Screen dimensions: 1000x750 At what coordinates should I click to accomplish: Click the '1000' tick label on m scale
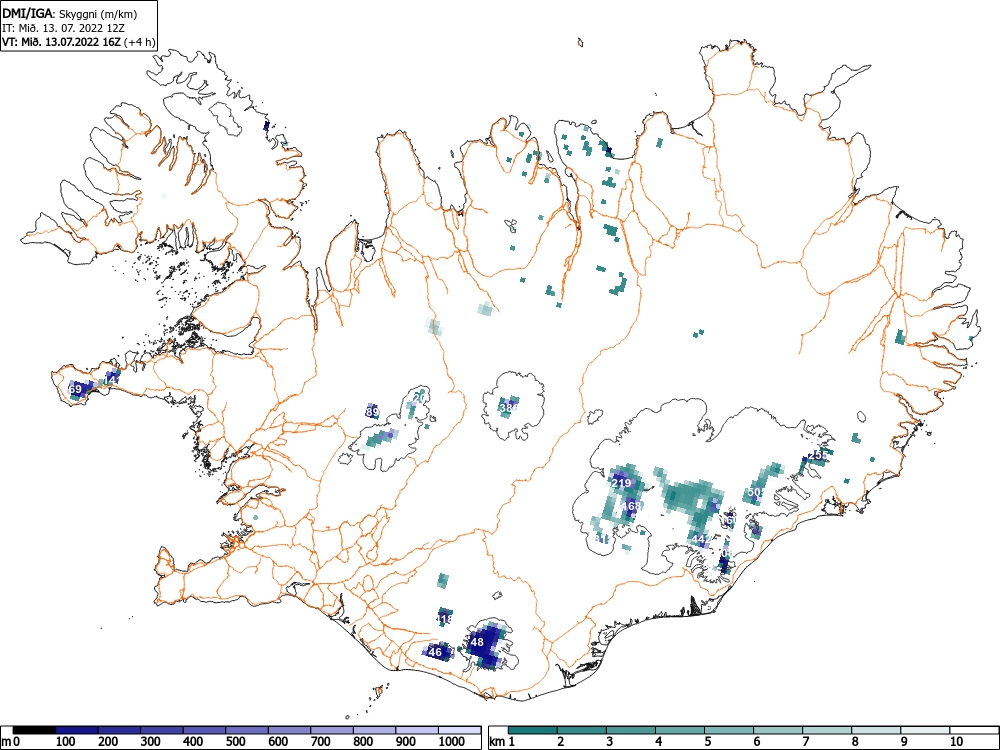click(x=452, y=742)
